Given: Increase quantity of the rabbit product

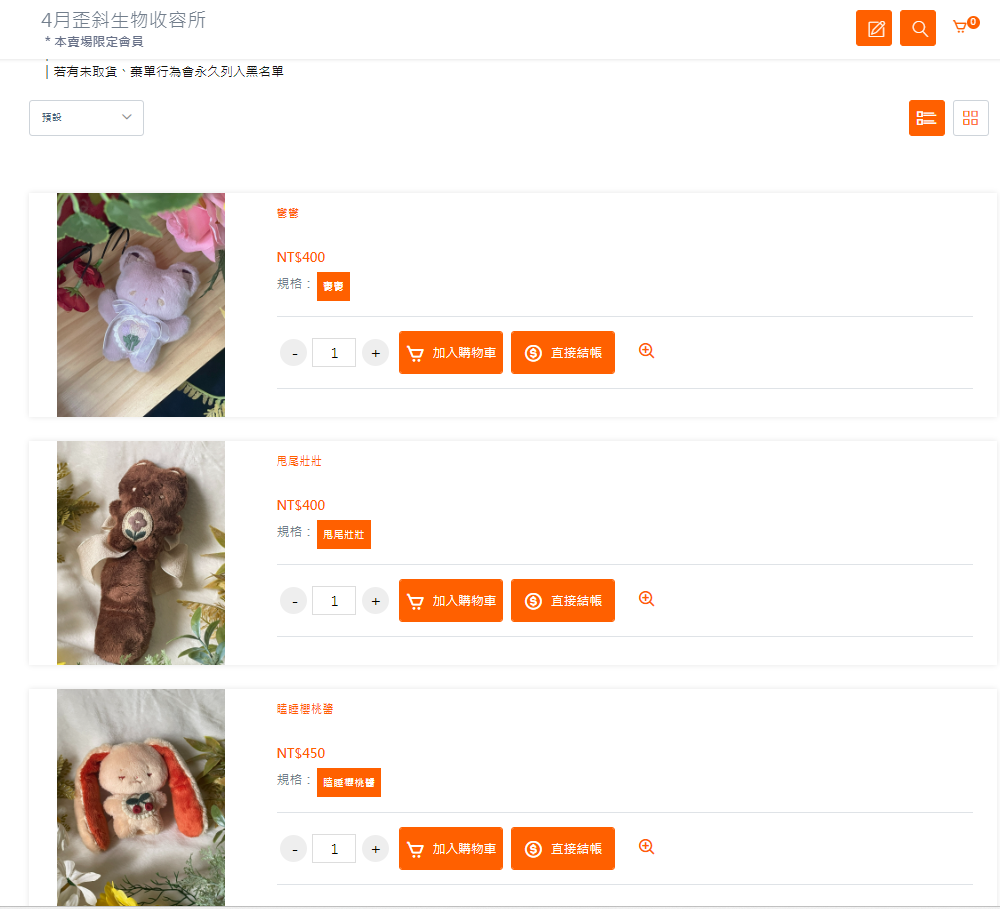Looking at the screenshot, I should (375, 849).
